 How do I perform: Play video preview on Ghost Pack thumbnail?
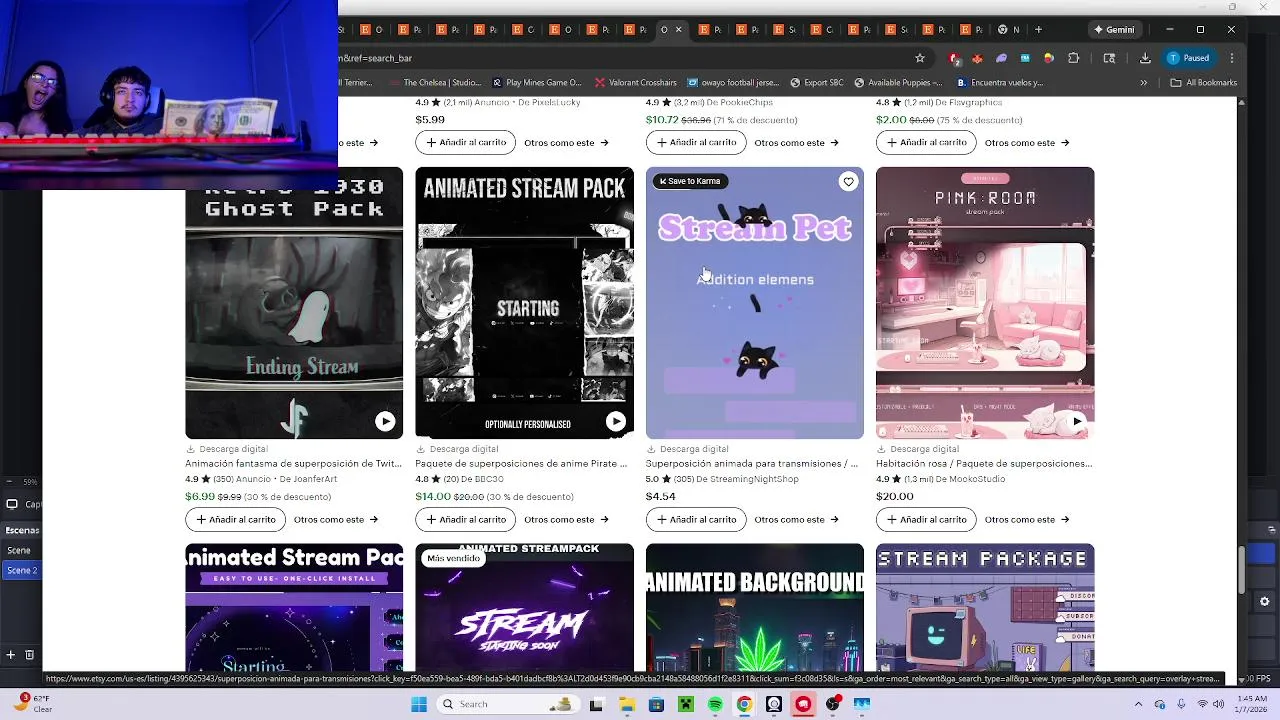coord(385,421)
